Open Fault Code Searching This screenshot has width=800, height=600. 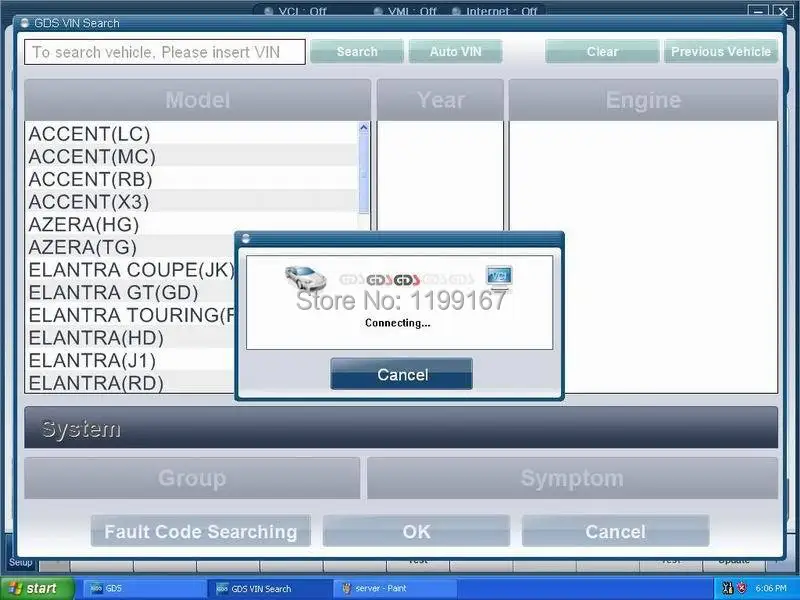(x=201, y=531)
